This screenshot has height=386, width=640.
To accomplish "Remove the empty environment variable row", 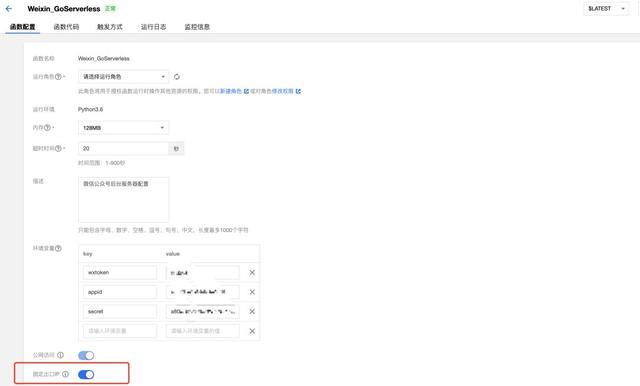I will point(252,331).
